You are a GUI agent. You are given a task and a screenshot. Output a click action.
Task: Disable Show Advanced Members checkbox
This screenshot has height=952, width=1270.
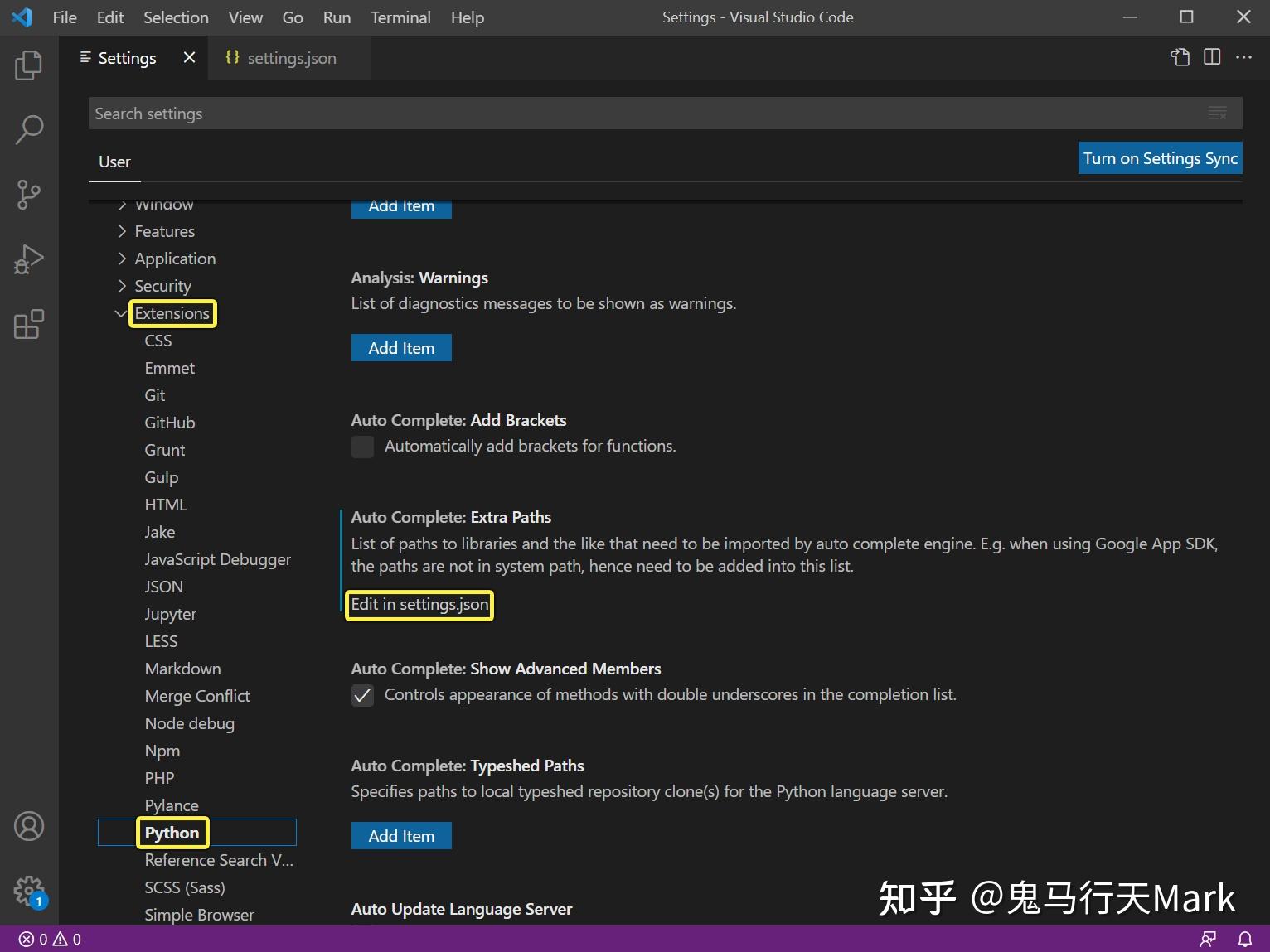(x=362, y=696)
